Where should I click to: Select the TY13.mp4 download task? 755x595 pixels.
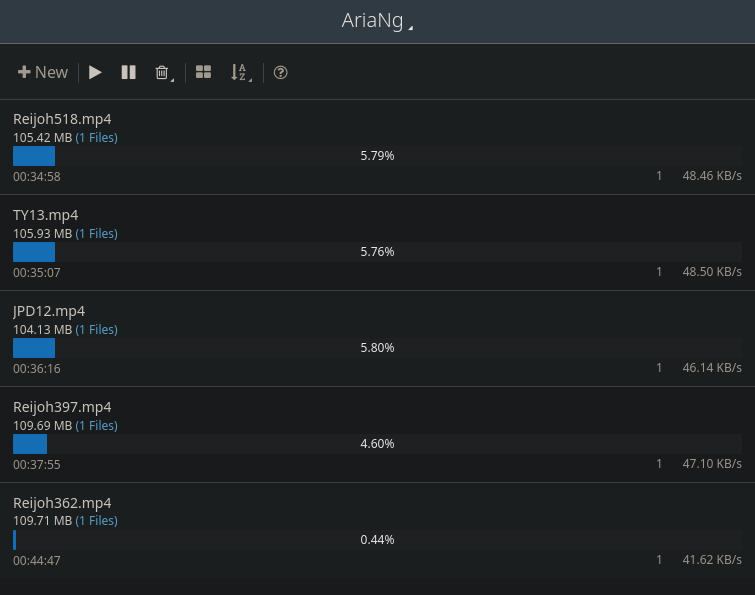(x=46, y=215)
